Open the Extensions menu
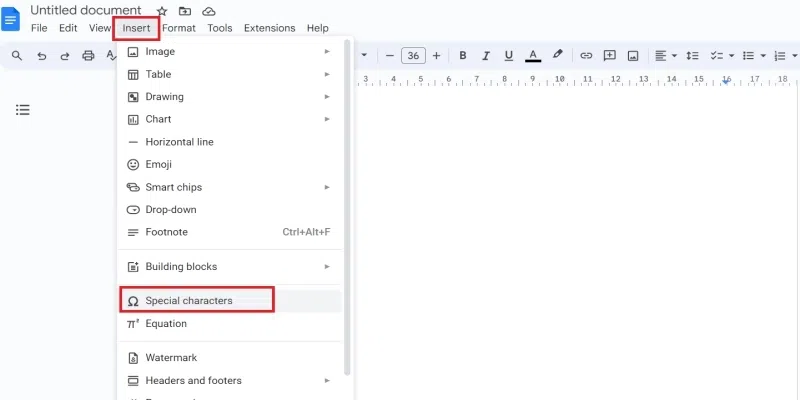 tap(269, 28)
